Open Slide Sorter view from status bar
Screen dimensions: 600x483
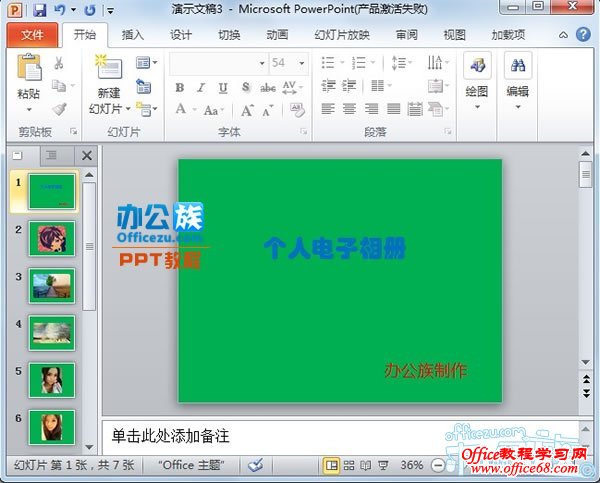pyautogui.click(x=349, y=466)
